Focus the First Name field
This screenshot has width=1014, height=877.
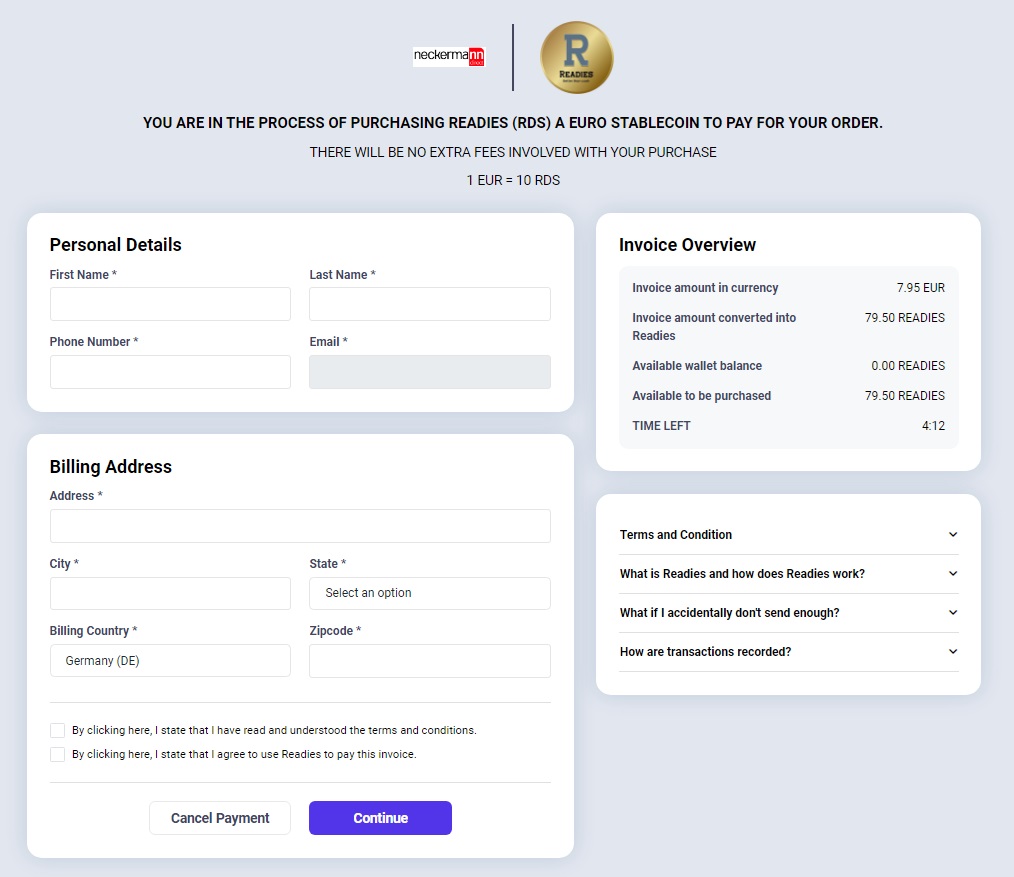[x=170, y=304]
